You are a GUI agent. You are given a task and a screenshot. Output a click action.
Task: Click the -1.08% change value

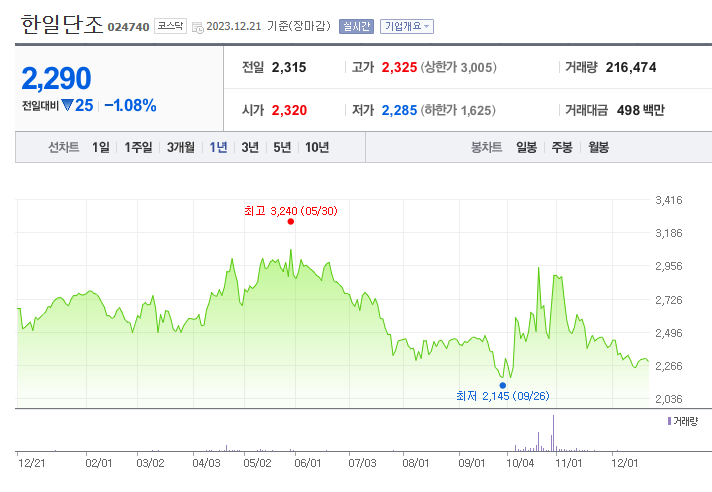pos(130,105)
